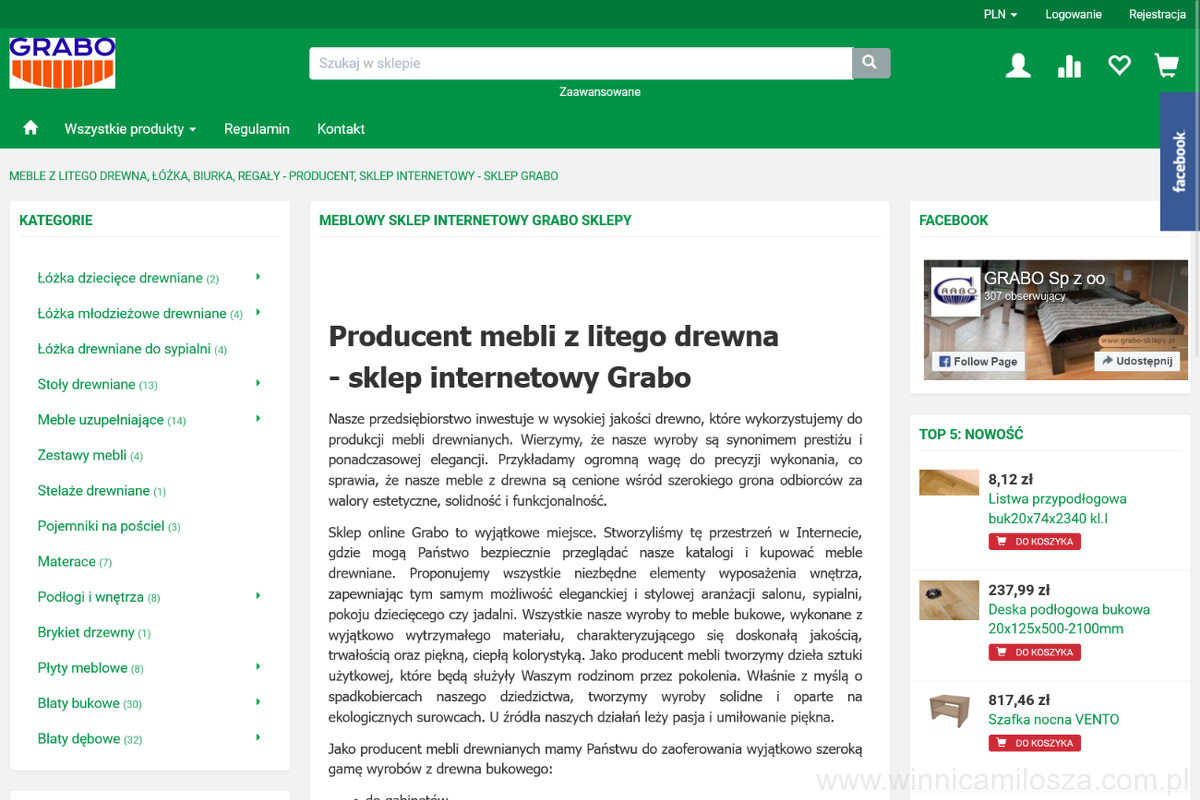
Task: Open the user account icon
Action: point(1018,66)
